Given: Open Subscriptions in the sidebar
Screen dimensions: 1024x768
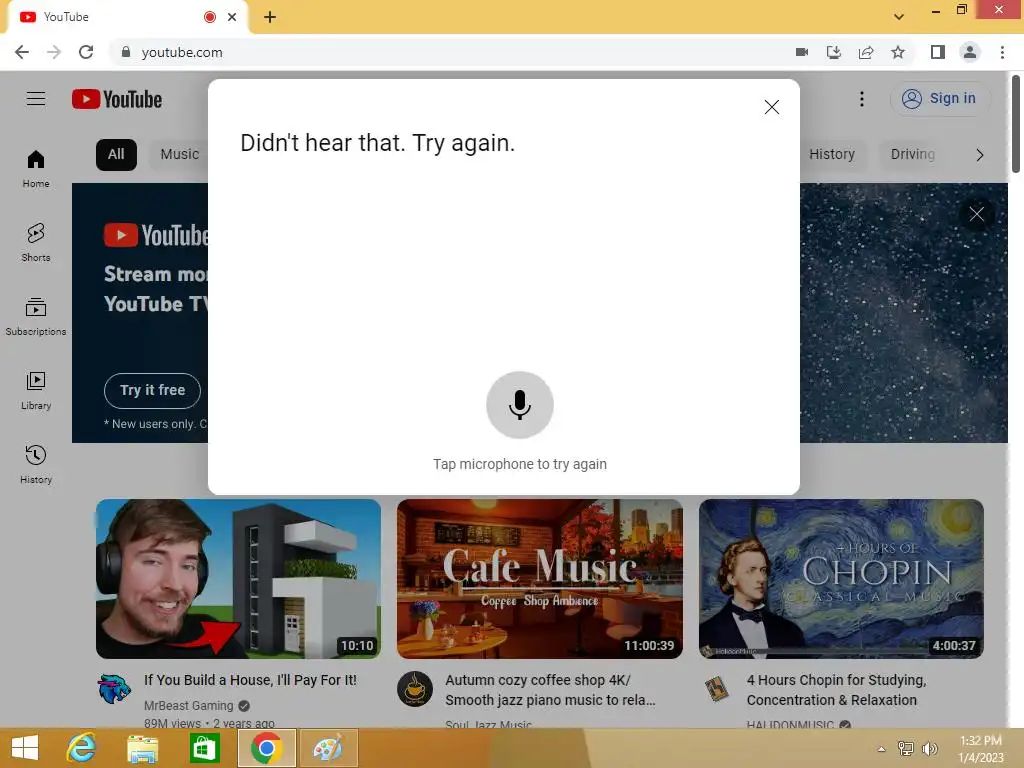Looking at the screenshot, I should coord(36,316).
